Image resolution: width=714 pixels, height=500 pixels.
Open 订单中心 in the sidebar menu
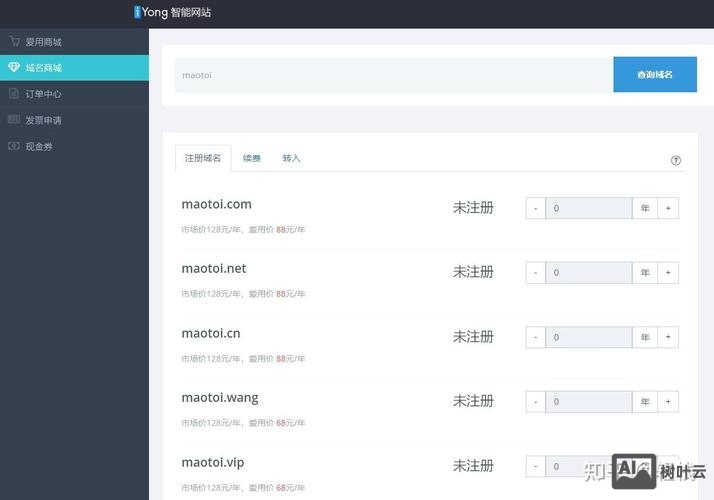point(44,94)
